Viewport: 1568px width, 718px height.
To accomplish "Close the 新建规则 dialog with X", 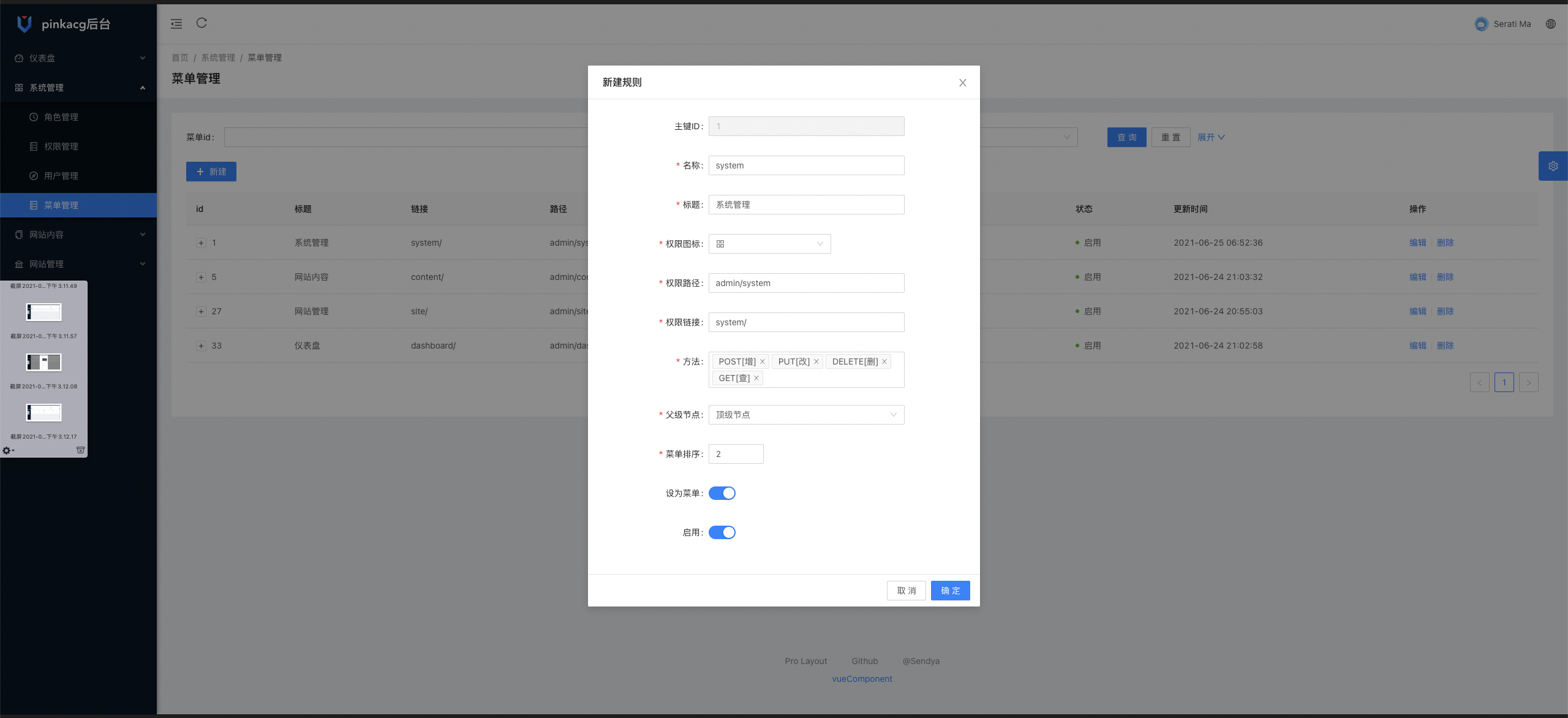I will [x=962, y=83].
